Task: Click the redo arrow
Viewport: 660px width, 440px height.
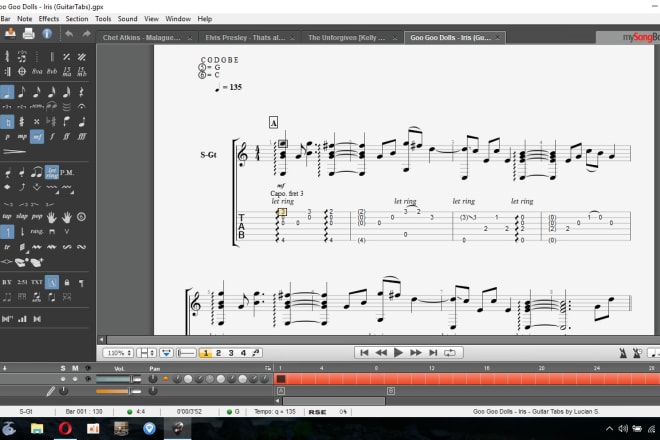Action: (x=86, y=34)
